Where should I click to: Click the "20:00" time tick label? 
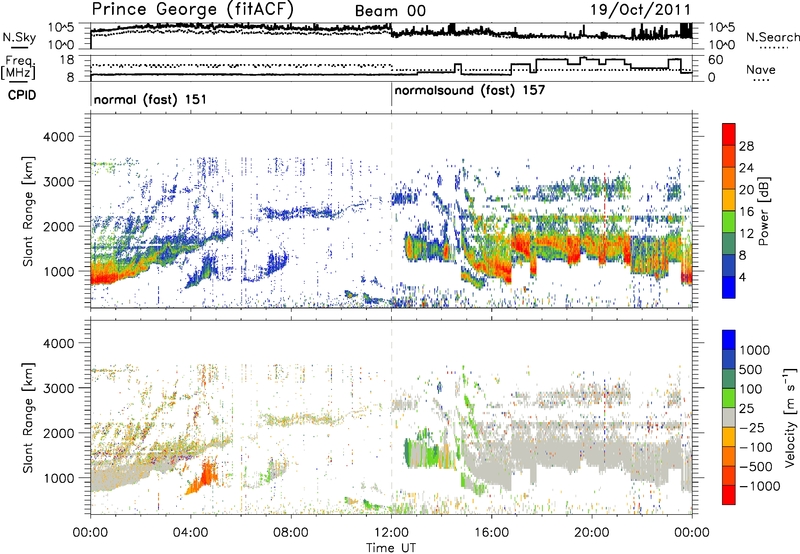click(x=592, y=533)
